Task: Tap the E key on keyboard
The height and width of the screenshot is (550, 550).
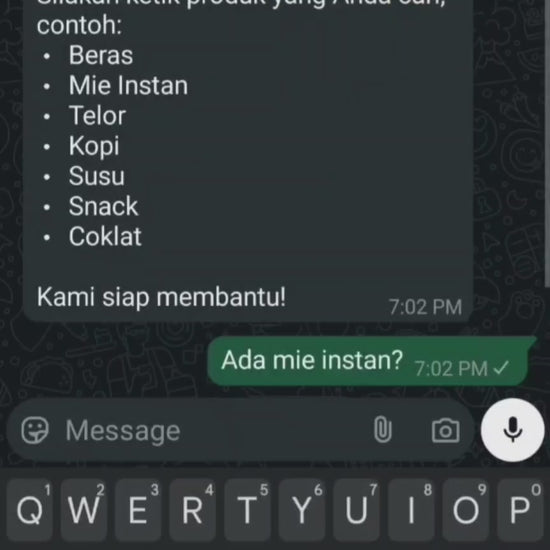Action: point(138,510)
